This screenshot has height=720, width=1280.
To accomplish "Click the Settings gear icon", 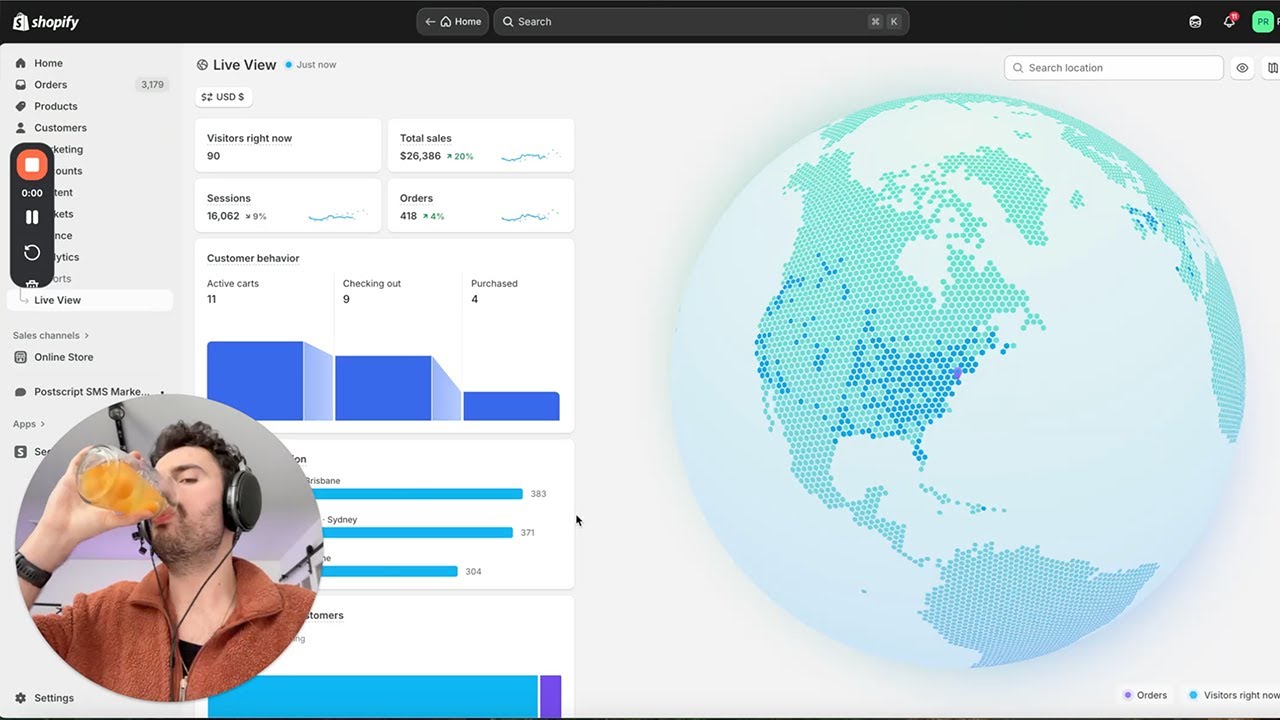I will [x=20, y=698].
